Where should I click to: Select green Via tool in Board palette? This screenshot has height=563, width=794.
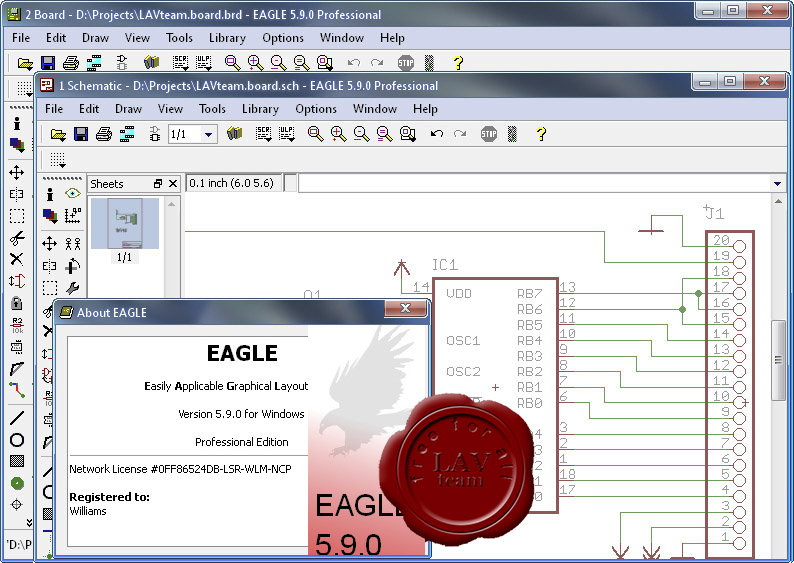[17, 483]
